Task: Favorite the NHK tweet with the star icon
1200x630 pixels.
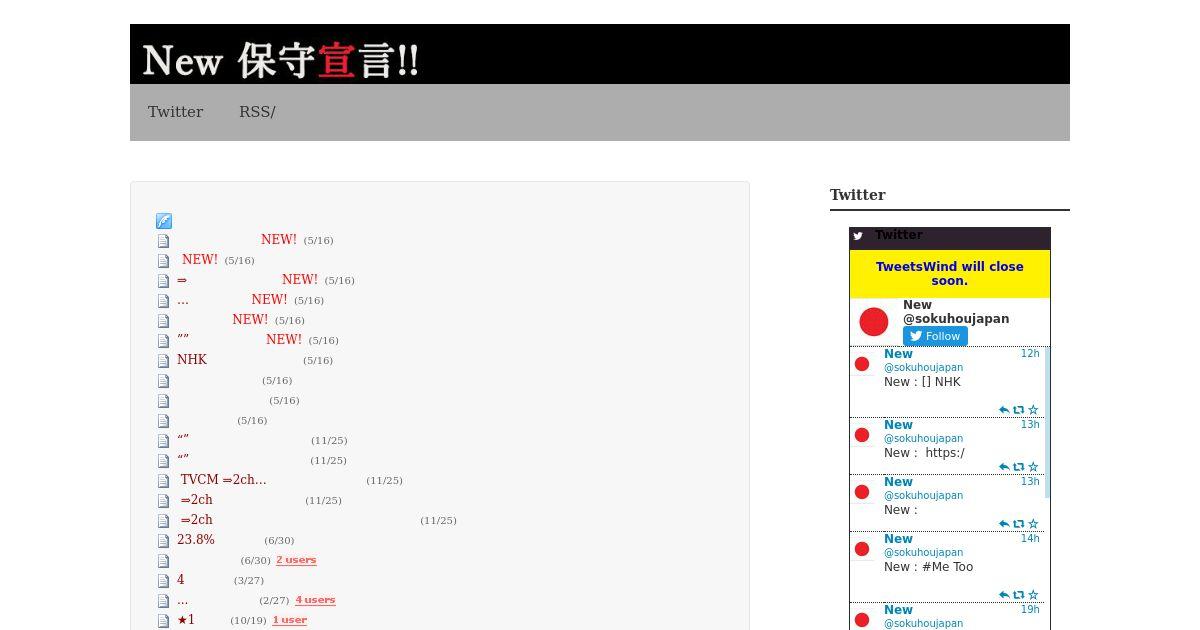Action: pyautogui.click(x=1033, y=410)
